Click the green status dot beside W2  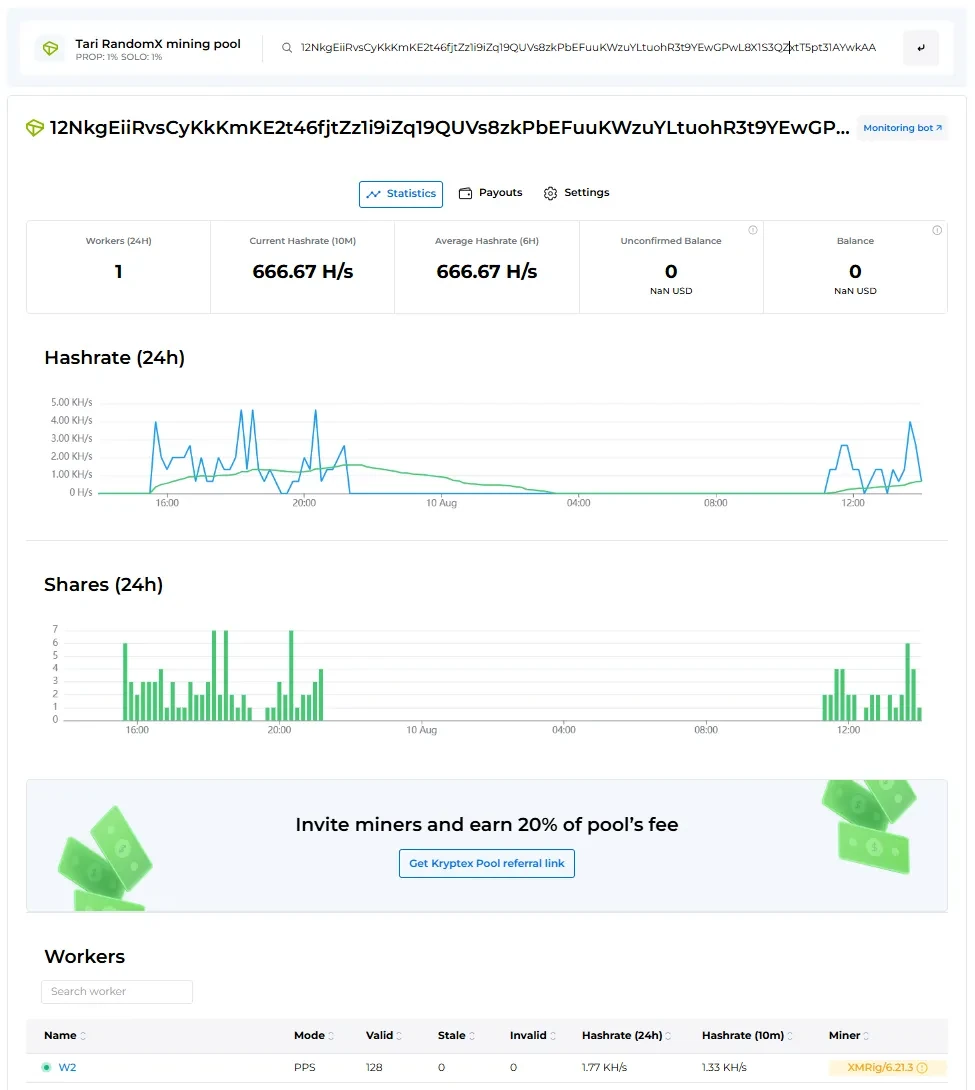[x=46, y=1068]
